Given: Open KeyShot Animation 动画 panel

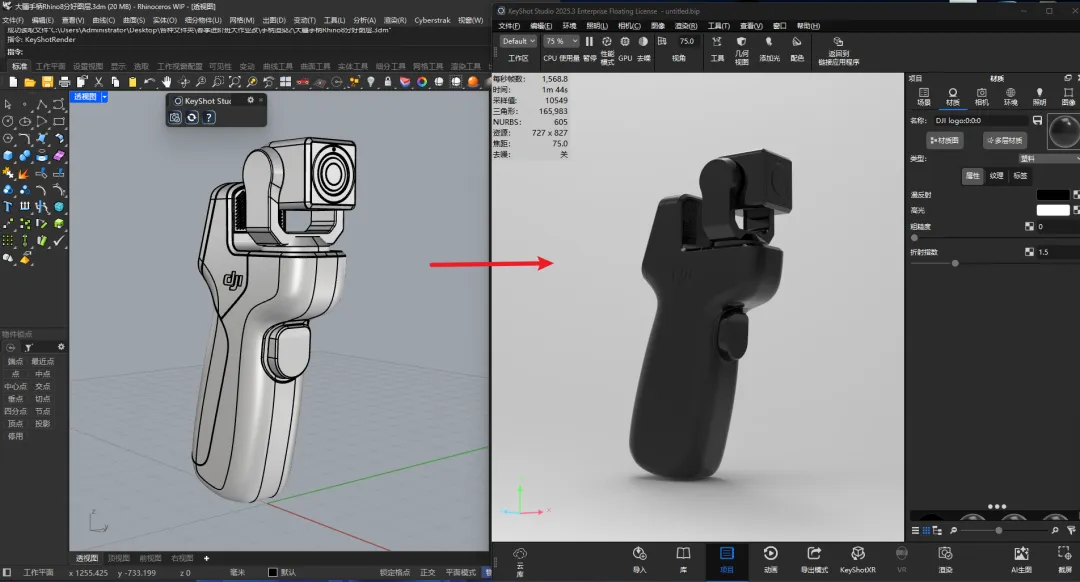Looking at the screenshot, I should click(x=771, y=559).
